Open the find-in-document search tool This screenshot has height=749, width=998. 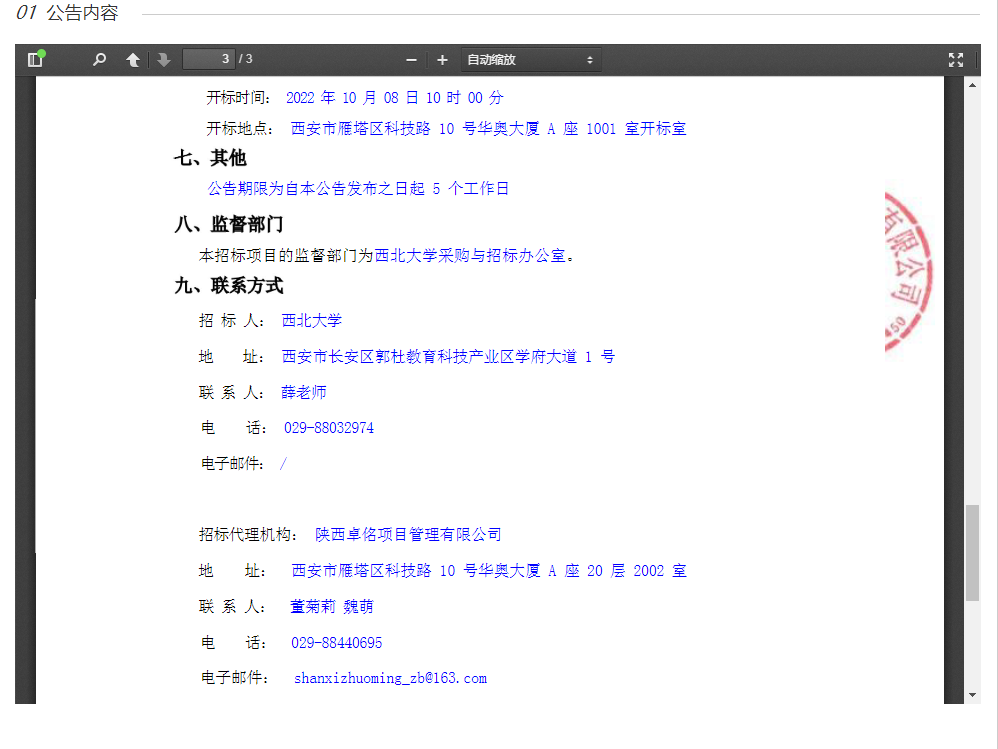(99, 60)
